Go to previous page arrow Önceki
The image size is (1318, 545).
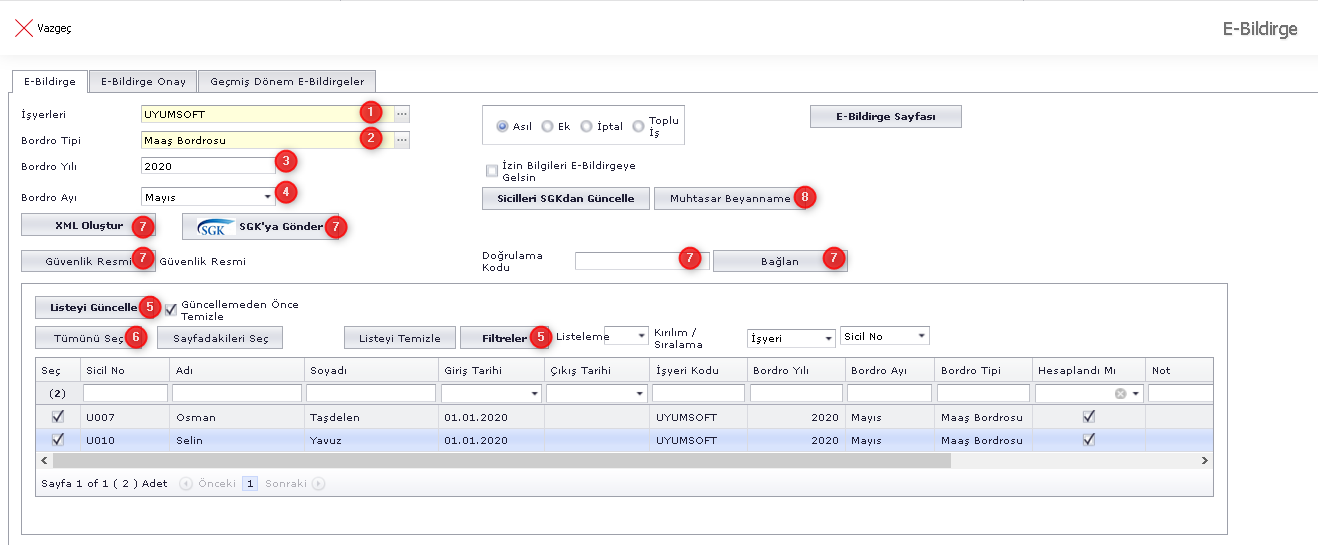(186, 483)
